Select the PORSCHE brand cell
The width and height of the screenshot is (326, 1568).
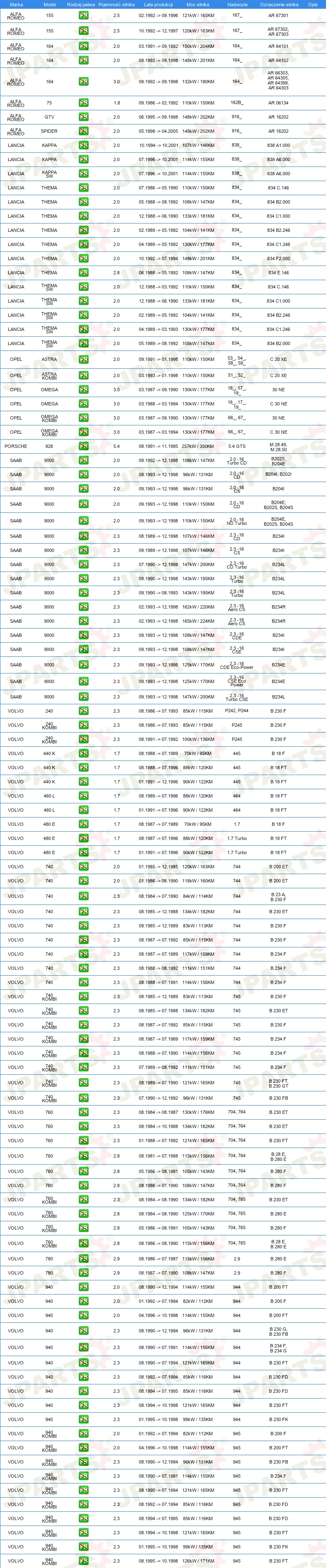pyautogui.click(x=16, y=446)
